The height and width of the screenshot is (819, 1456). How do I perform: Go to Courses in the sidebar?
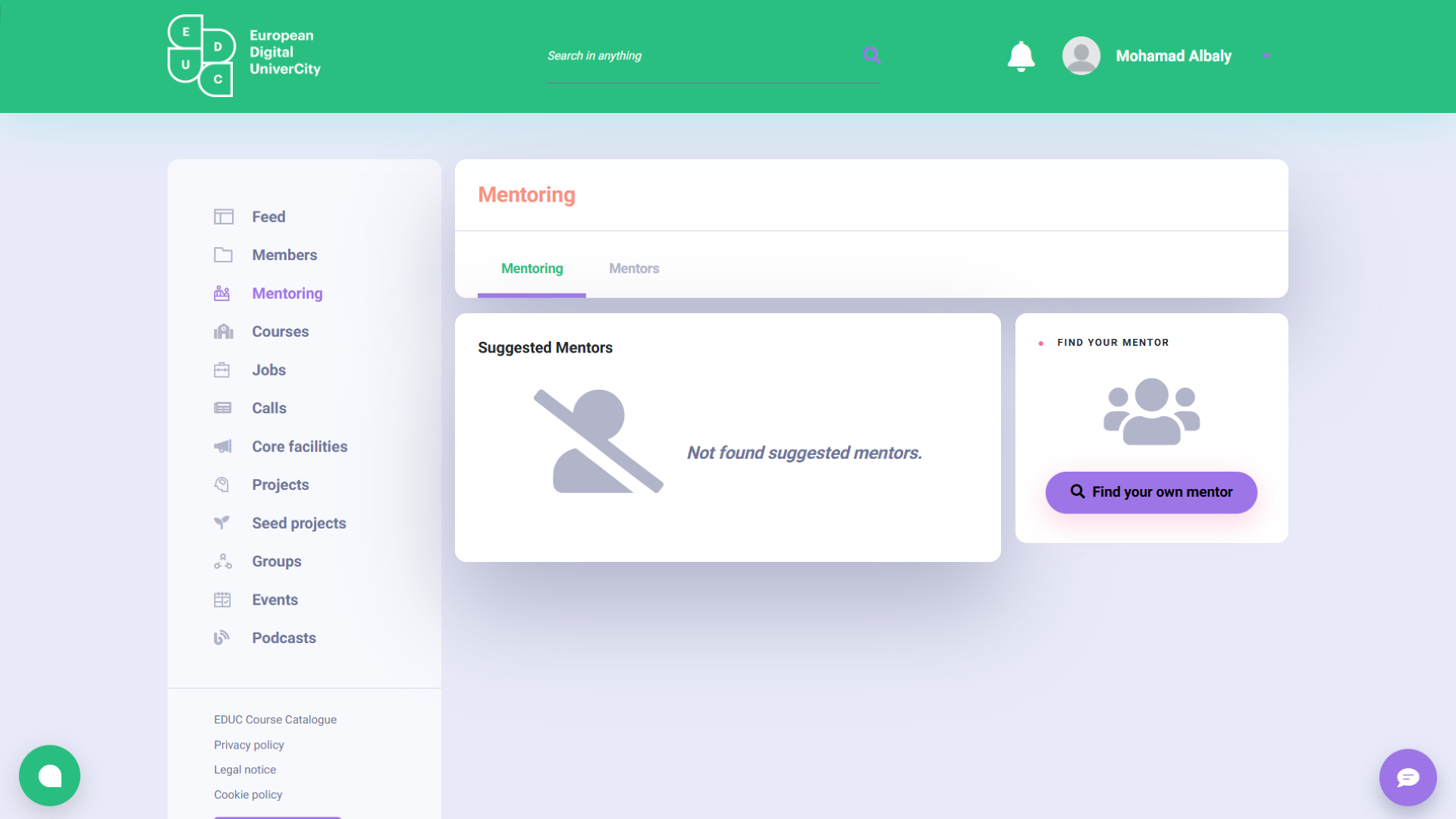pos(280,331)
